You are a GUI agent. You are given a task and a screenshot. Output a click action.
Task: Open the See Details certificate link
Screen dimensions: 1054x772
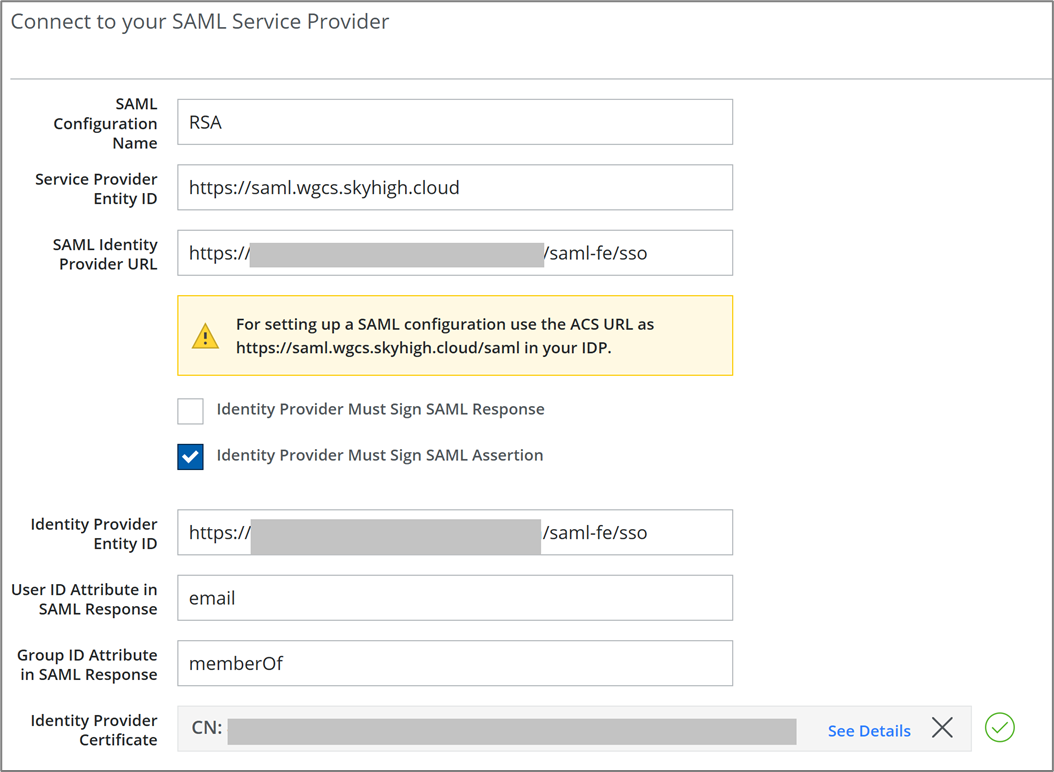[868, 731]
